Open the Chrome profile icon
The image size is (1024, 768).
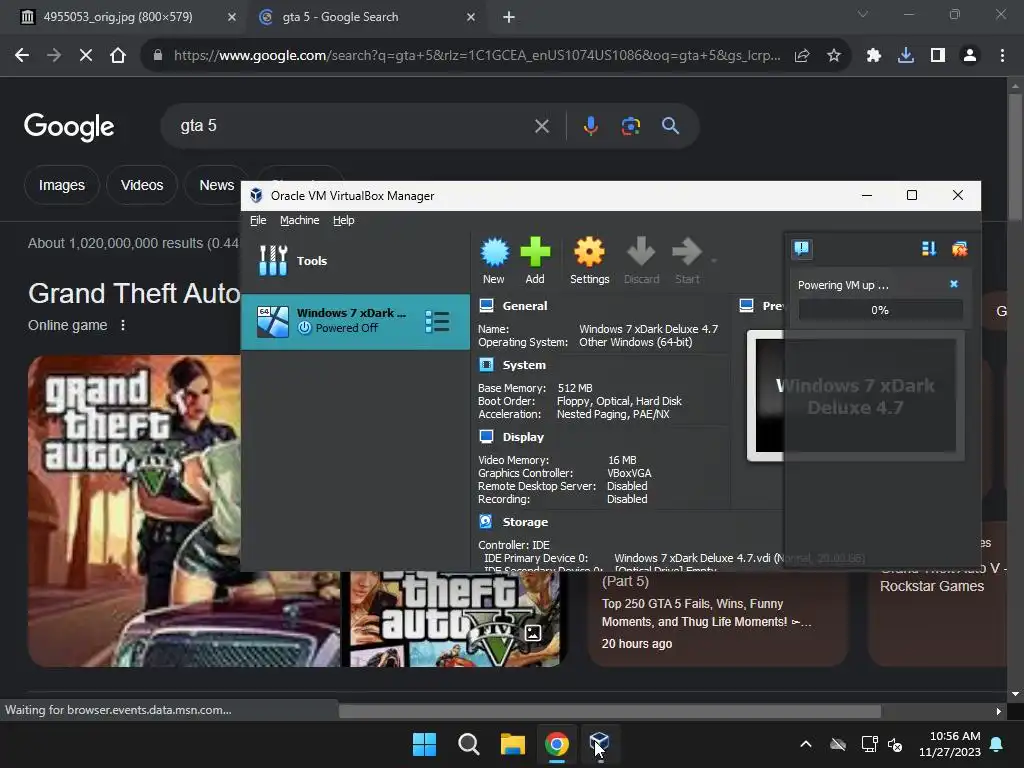click(969, 56)
